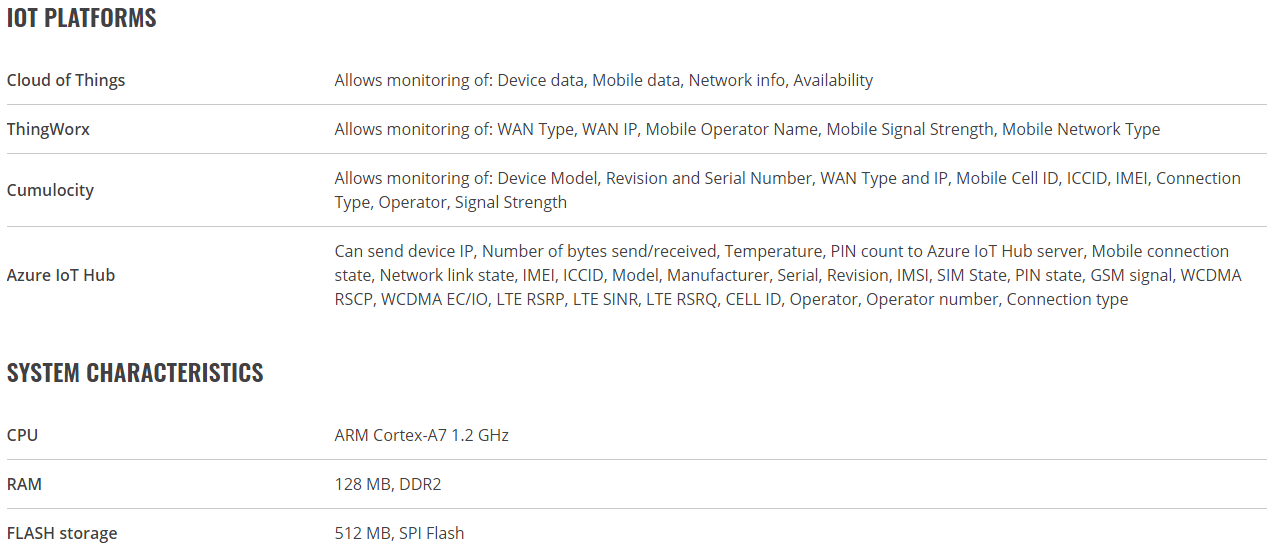Viewport: 1274px width, 554px height.
Task: Select the 512 MB, SPI Flash value
Action: click(x=400, y=533)
